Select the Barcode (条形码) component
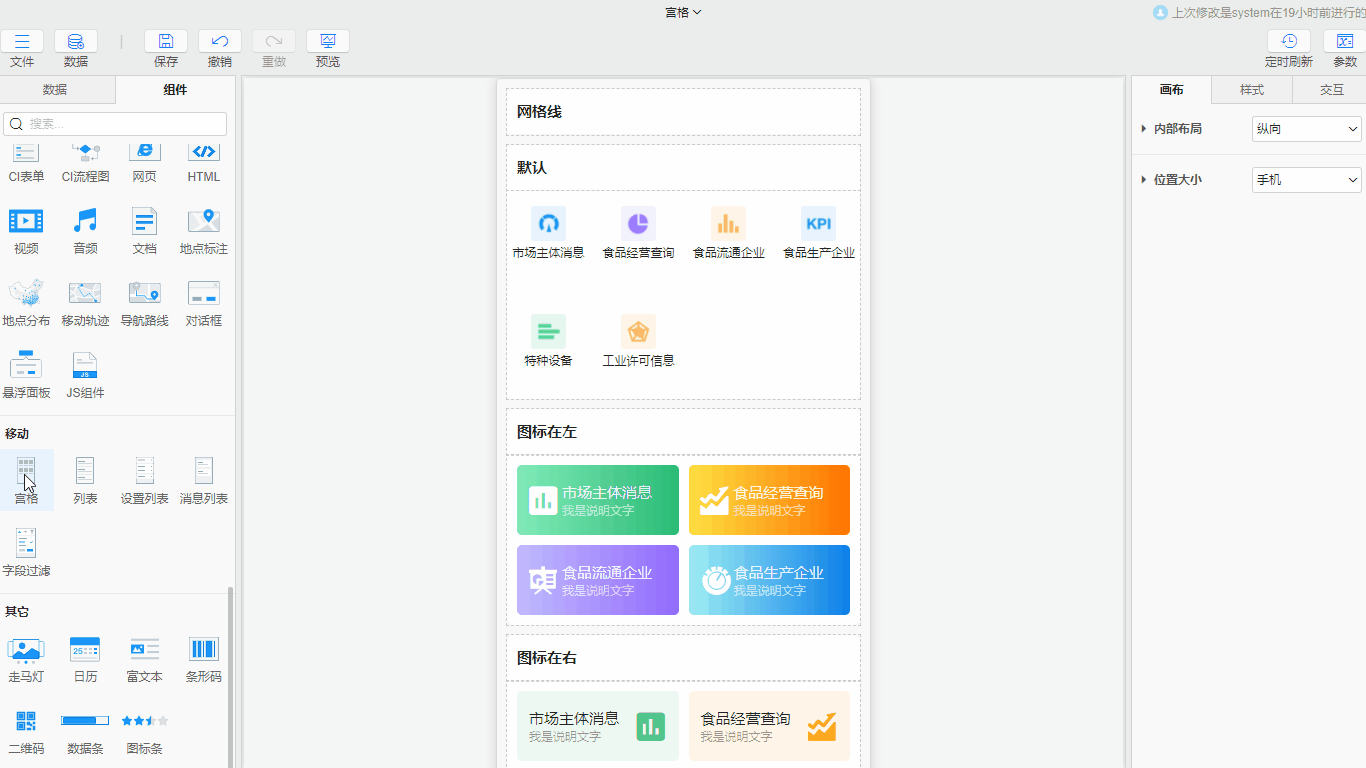Screen dimensions: 1366x768 [204, 650]
